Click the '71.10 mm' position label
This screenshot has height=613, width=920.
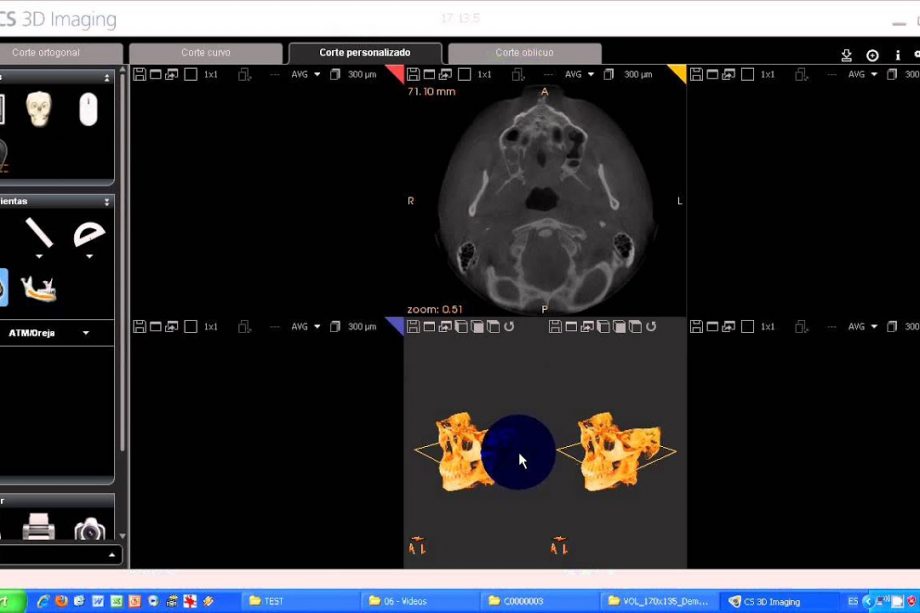point(431,92)
